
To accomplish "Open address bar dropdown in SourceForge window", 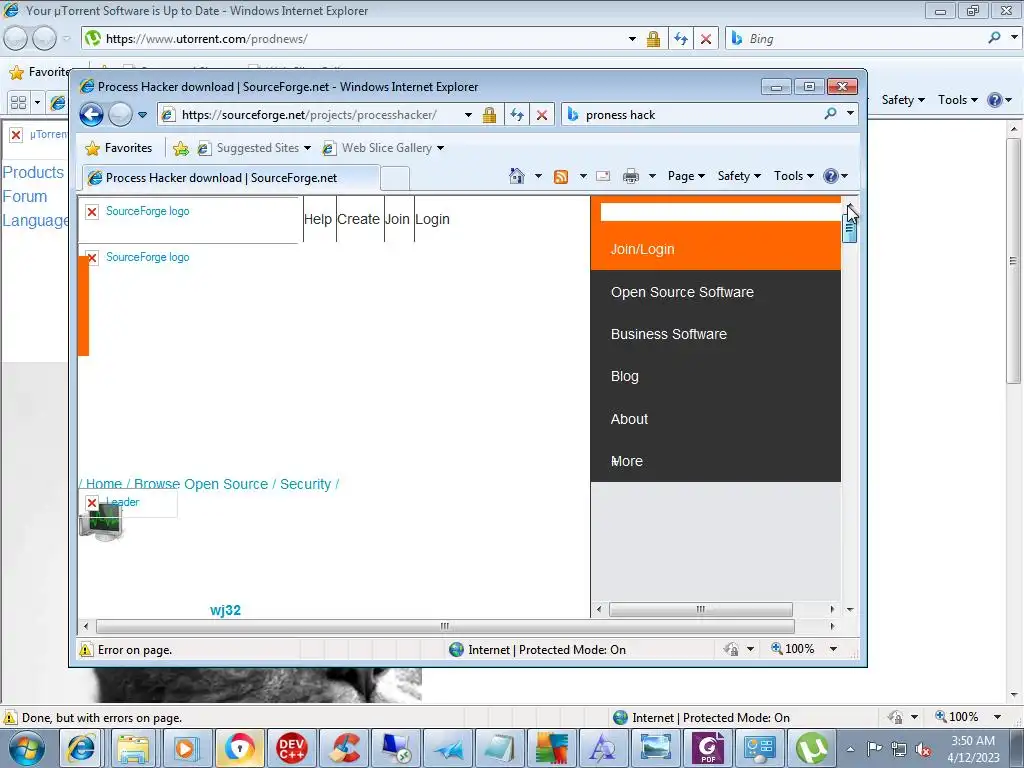I will [x=468, y=115].
